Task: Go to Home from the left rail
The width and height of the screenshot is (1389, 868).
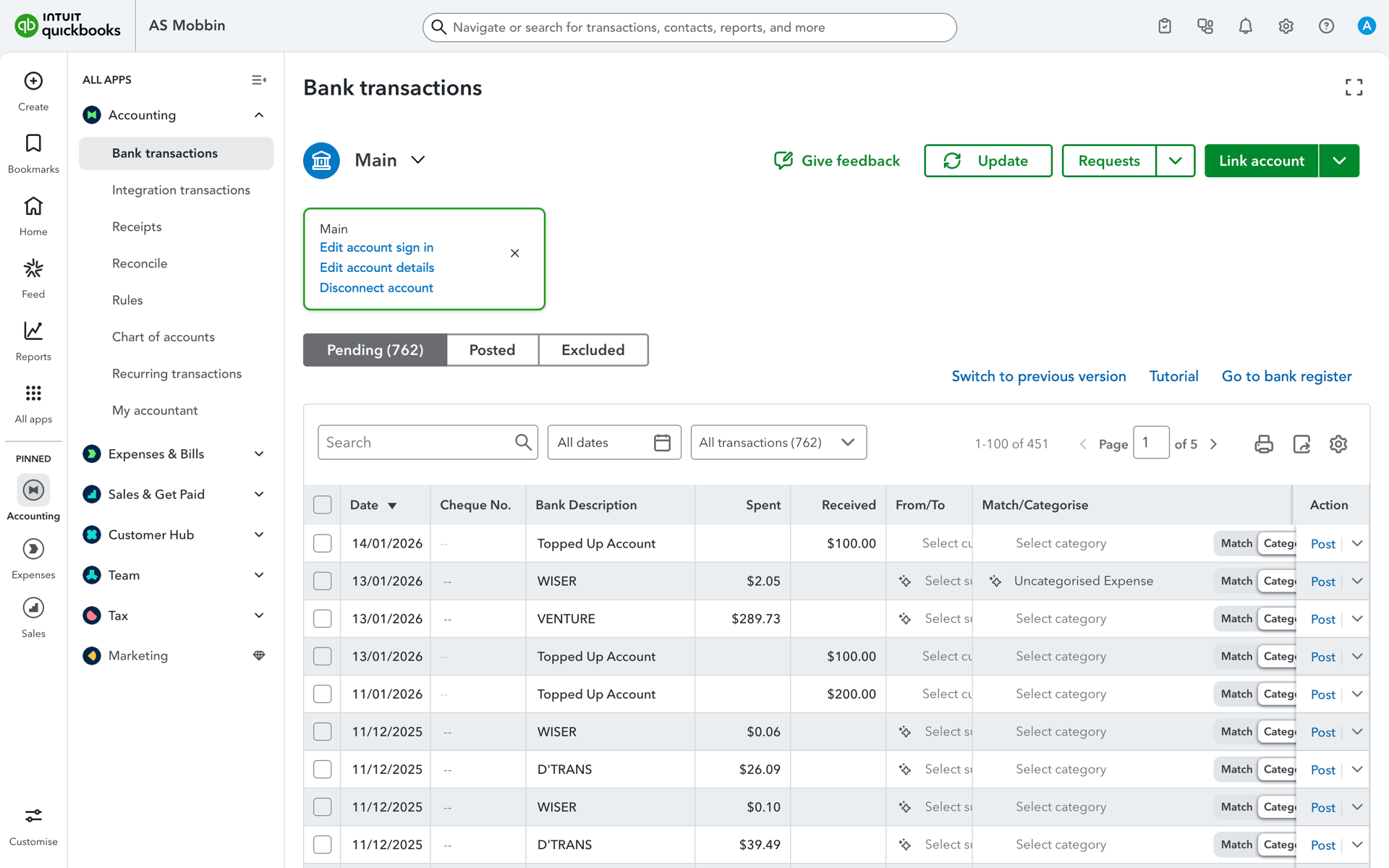Action: click(33, 206)
